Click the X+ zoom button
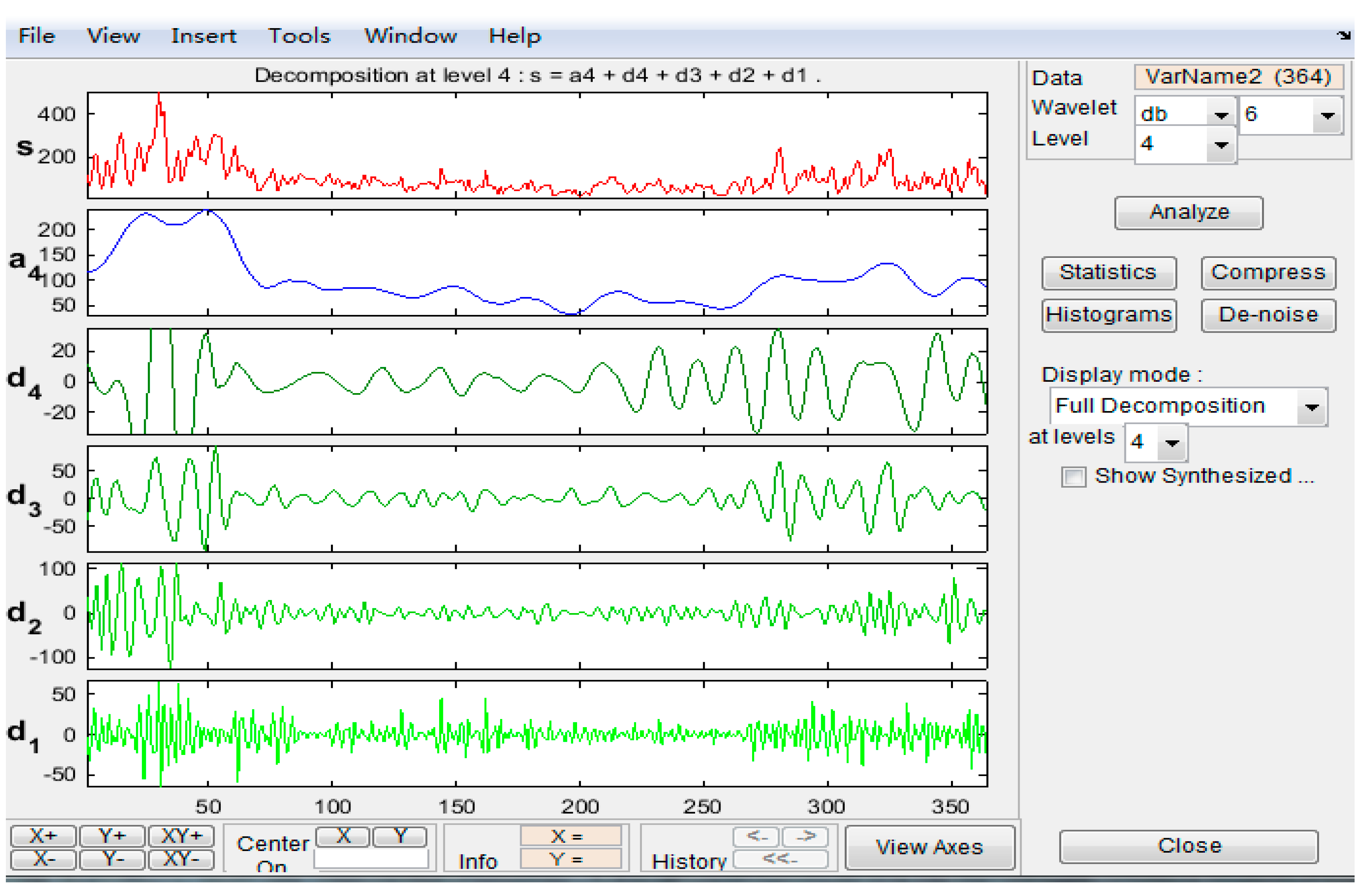The image size is (1362, 896). [43, 836]
